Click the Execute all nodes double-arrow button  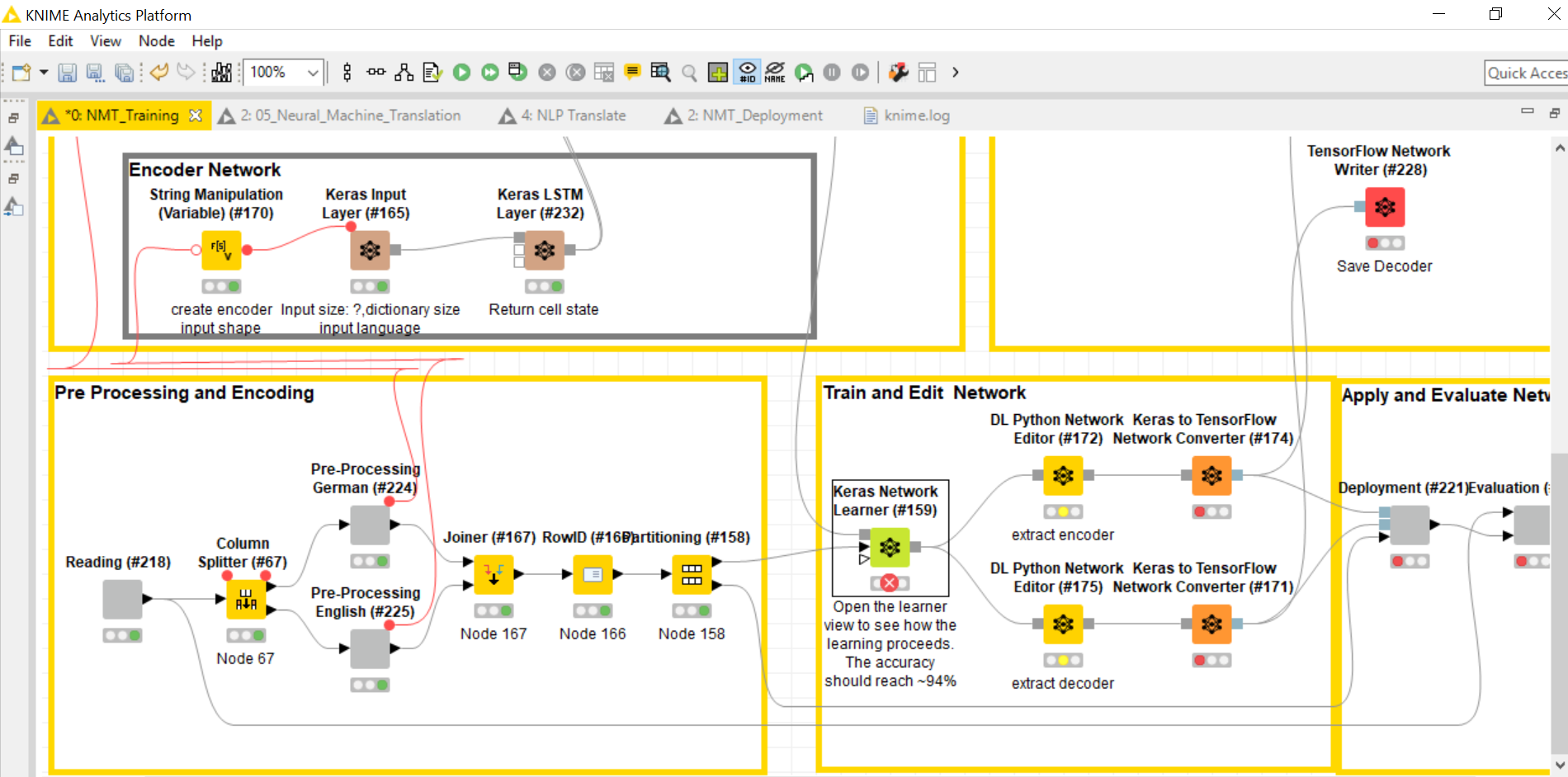coord(490,73)
